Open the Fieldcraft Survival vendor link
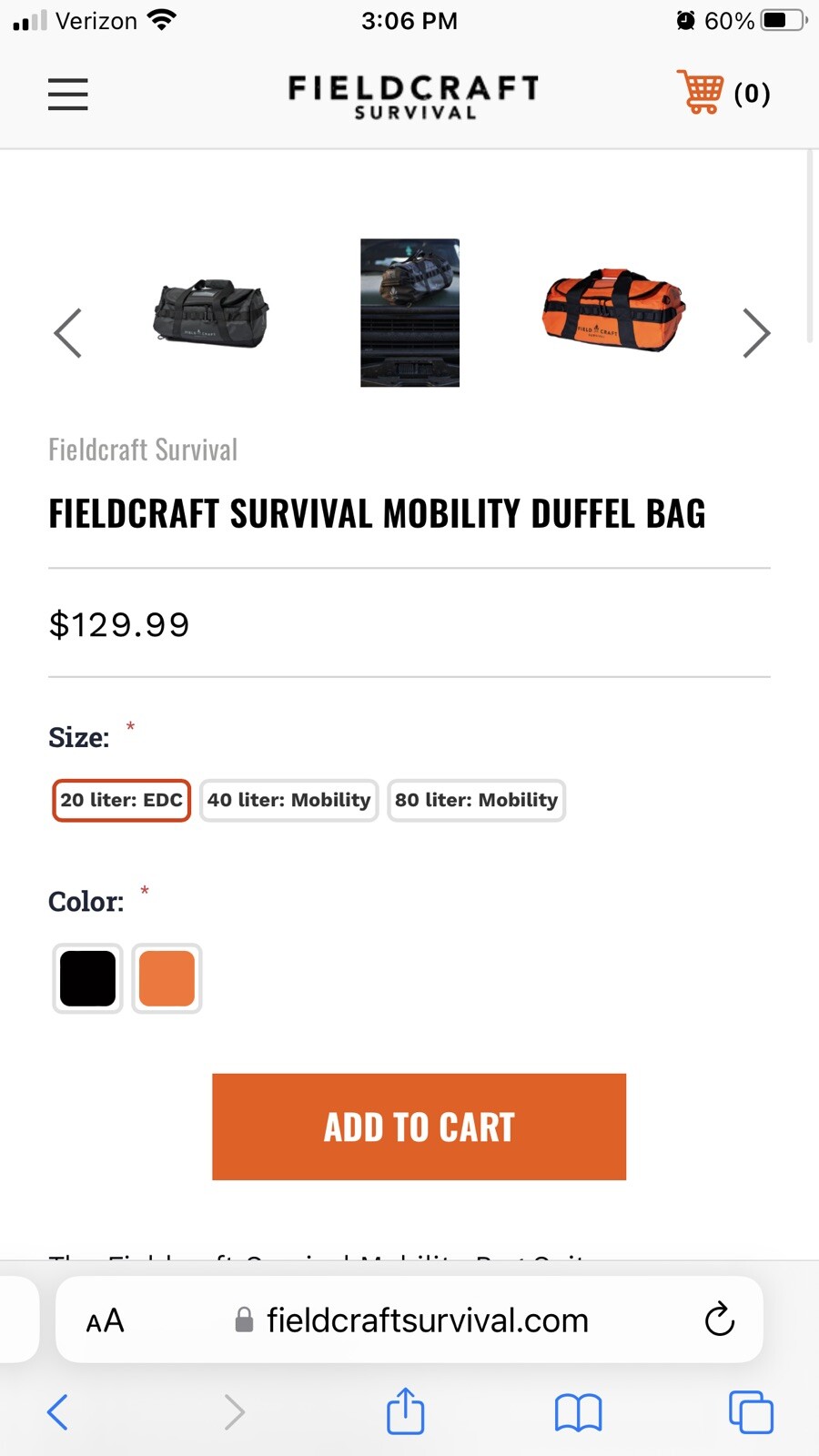 coord(142,449)
